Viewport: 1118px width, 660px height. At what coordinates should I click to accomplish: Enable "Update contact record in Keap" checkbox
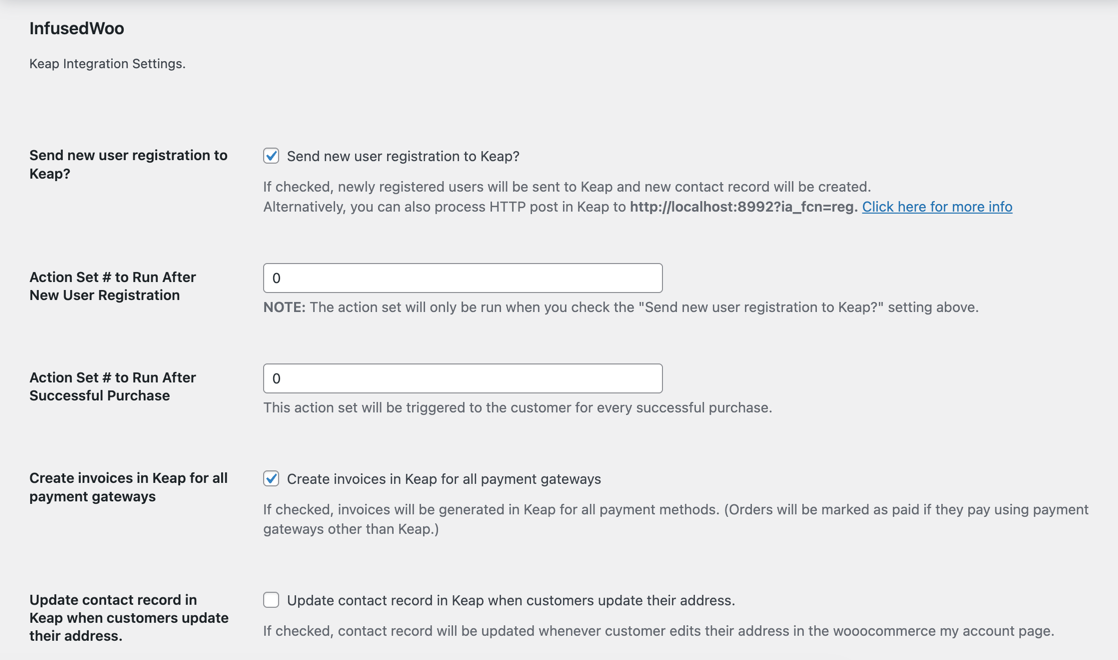click(271, 599)
